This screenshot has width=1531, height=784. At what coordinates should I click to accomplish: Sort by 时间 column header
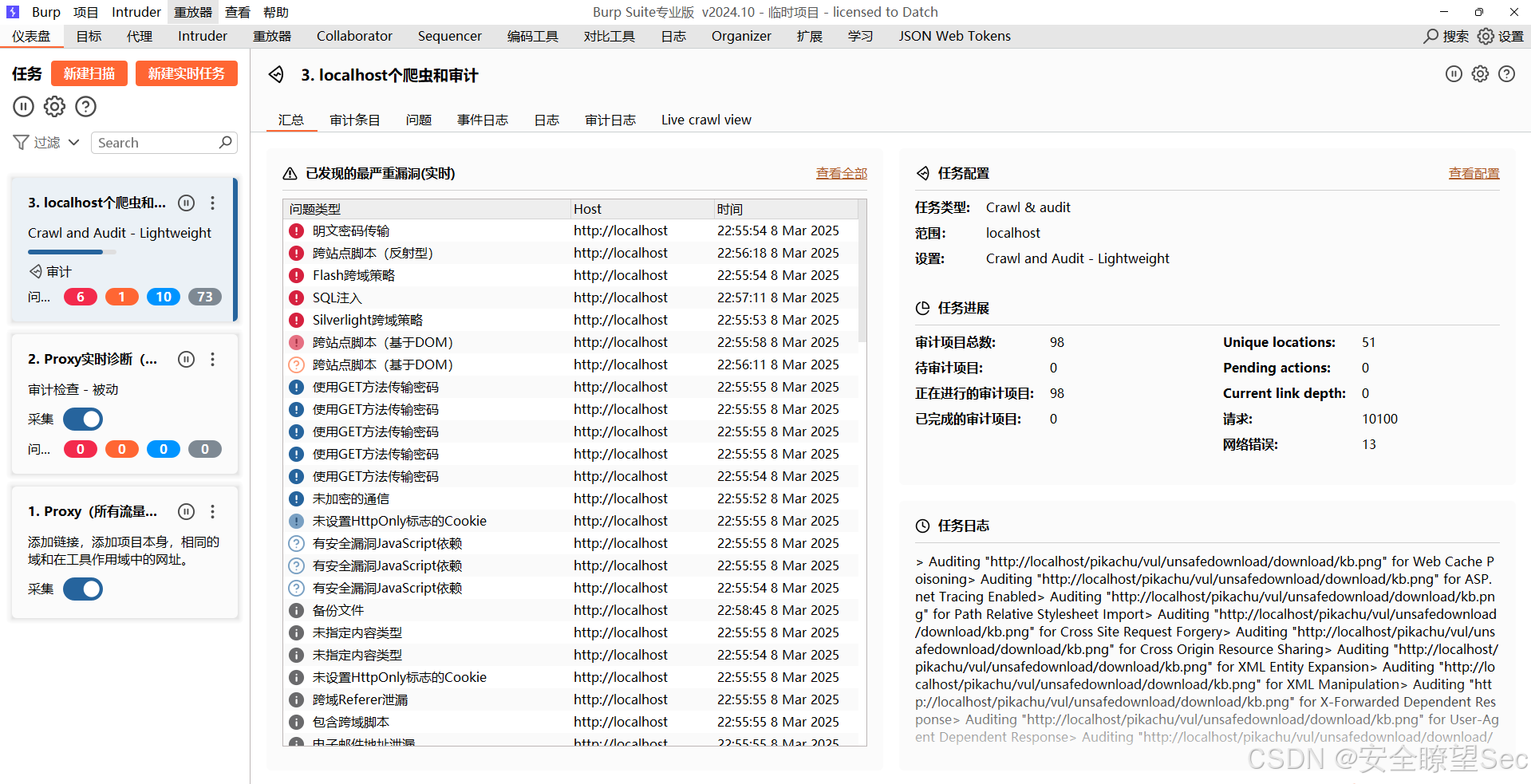(785, 209)
